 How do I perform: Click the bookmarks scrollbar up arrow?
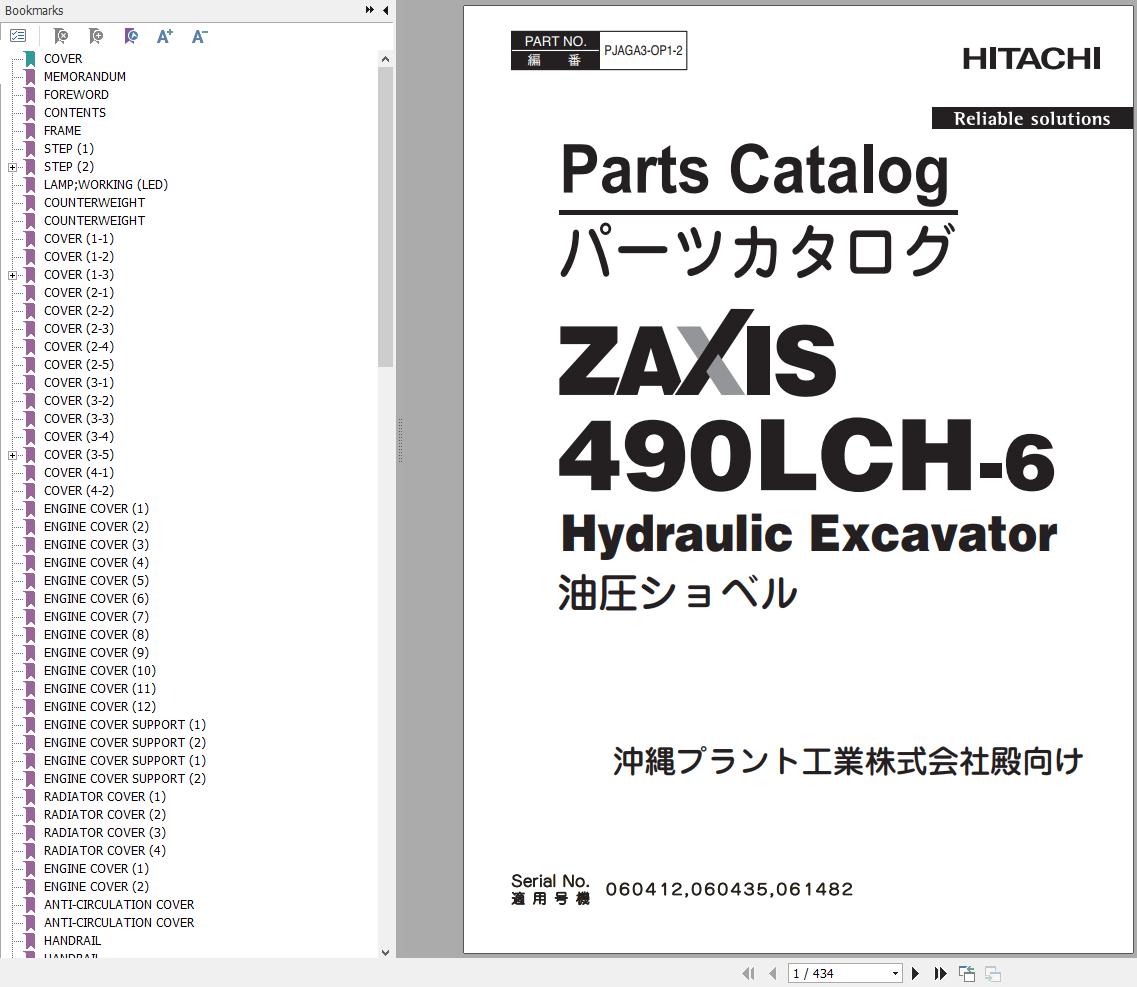(385, 59)
